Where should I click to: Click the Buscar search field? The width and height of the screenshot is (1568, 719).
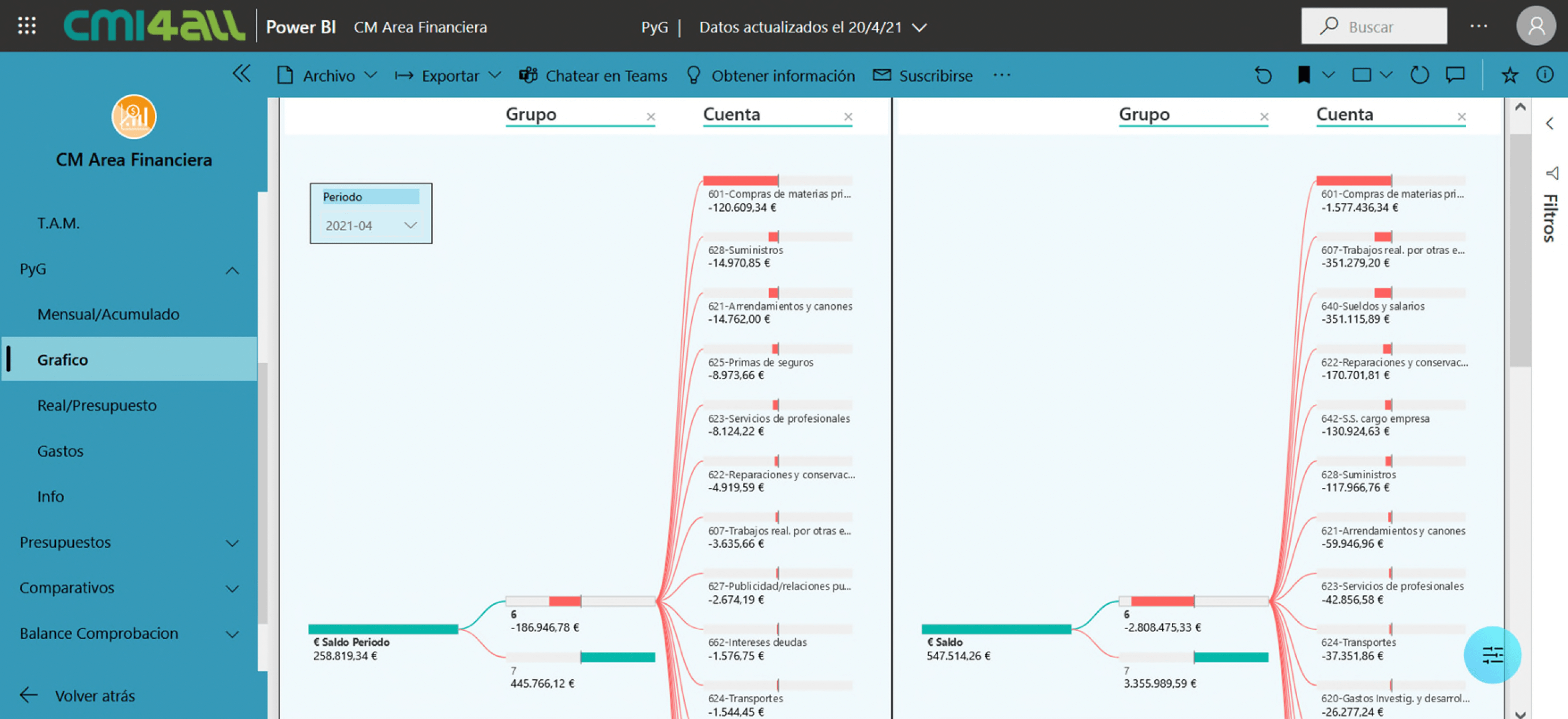click(1373, 26)
